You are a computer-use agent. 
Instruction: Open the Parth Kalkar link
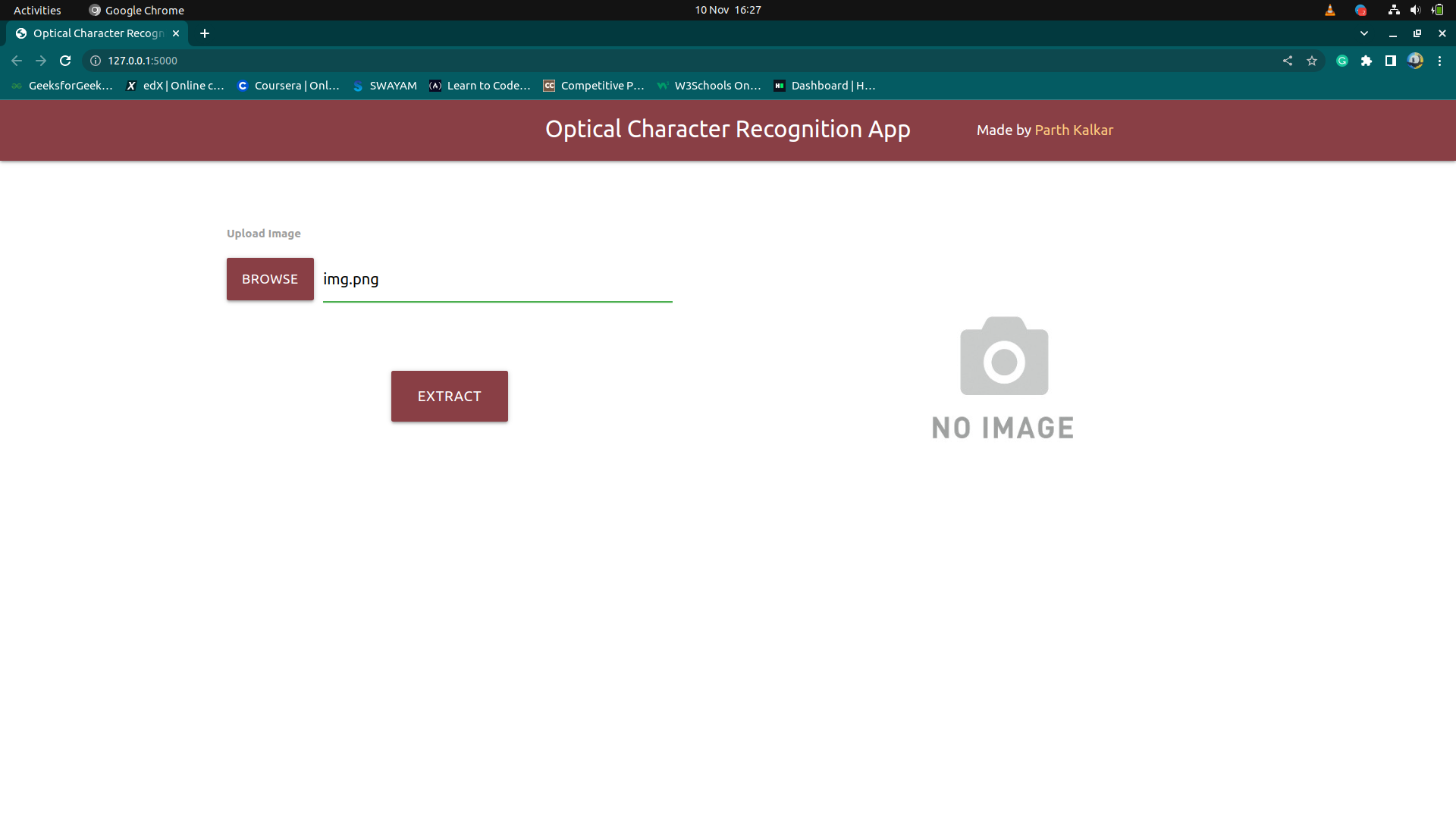coord(1074,130)
